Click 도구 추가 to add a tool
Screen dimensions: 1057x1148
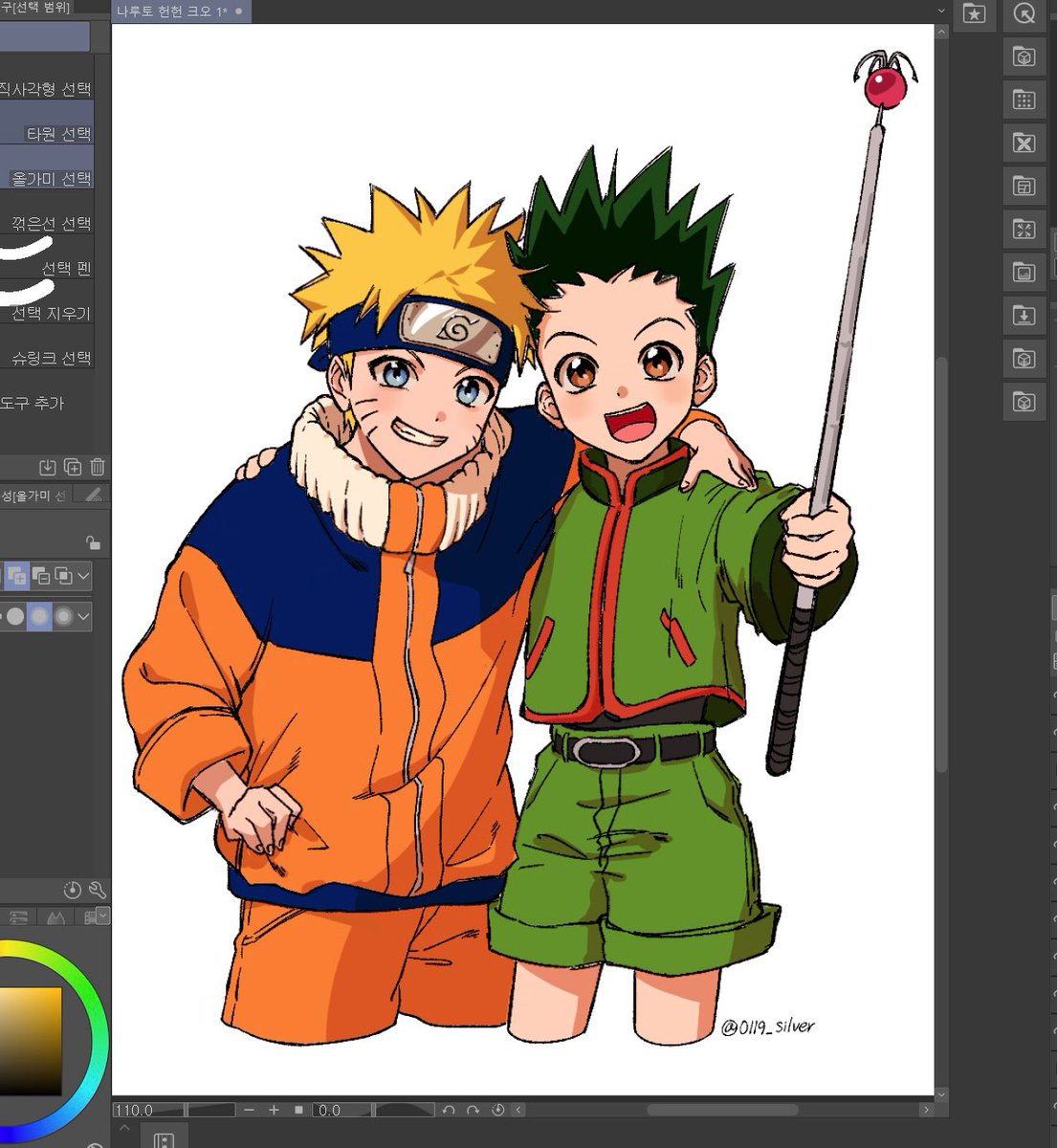[x=33, y=403]
